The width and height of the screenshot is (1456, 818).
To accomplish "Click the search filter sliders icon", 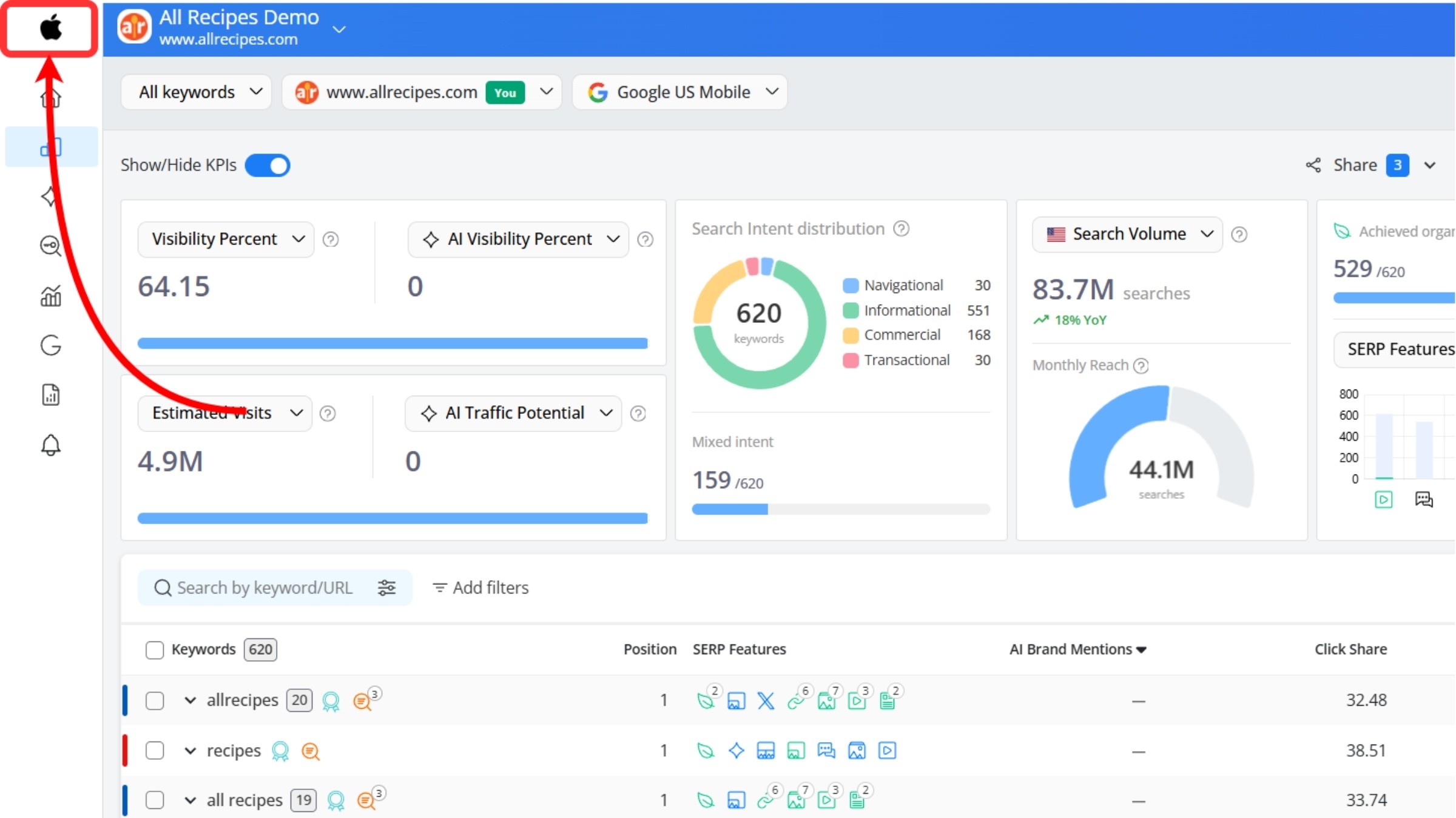I will [386, 587].
